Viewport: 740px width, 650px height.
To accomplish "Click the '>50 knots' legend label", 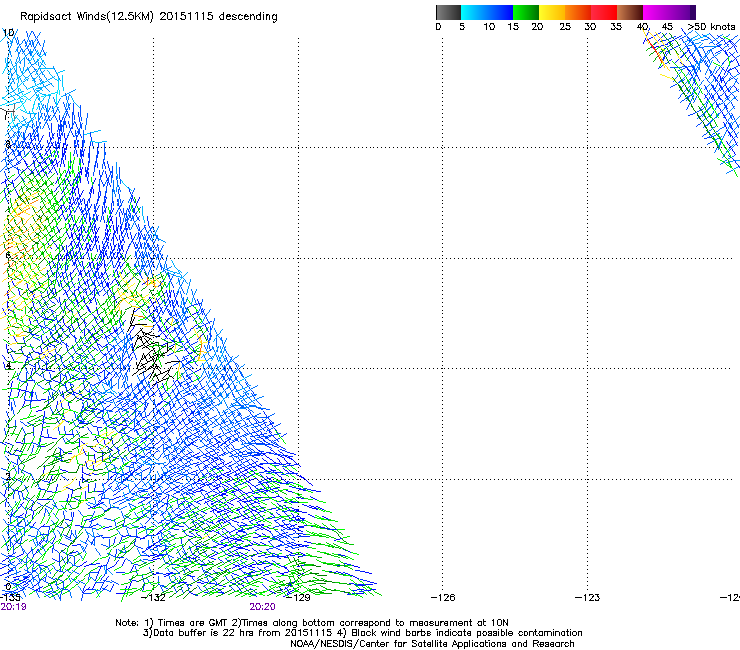I will click(x=711, y=27).
